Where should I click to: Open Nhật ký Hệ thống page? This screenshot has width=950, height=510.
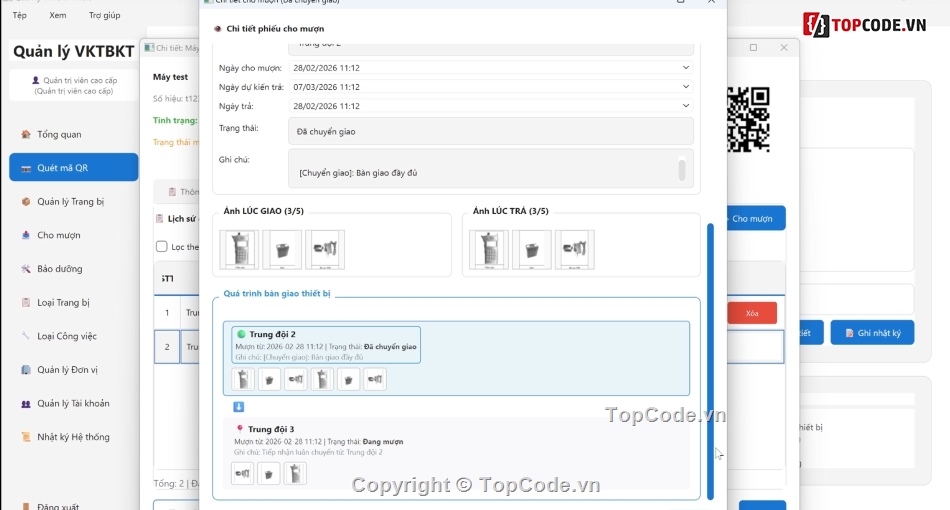pyautogui.click(x=73, y=437)
